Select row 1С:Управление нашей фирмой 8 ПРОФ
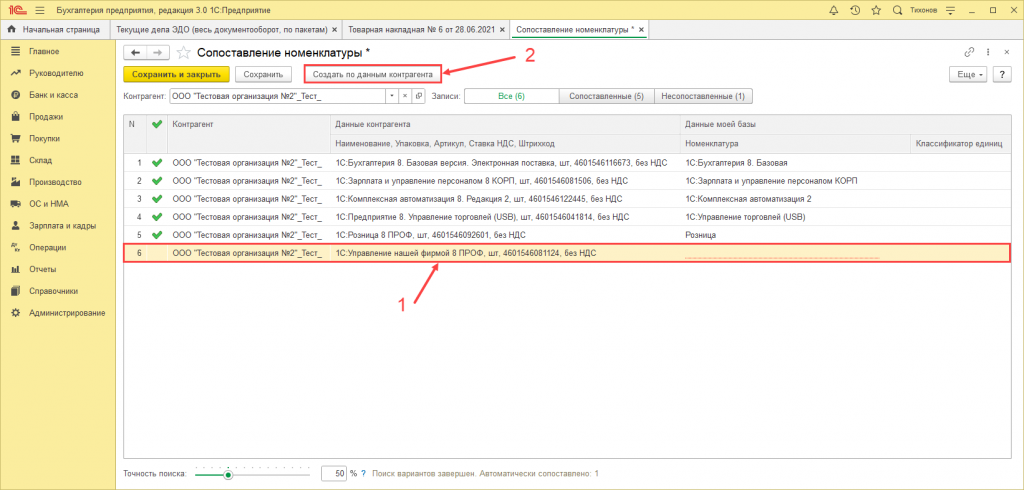The height and width of the screenshot is (490, 1024). tap(567, 253)
